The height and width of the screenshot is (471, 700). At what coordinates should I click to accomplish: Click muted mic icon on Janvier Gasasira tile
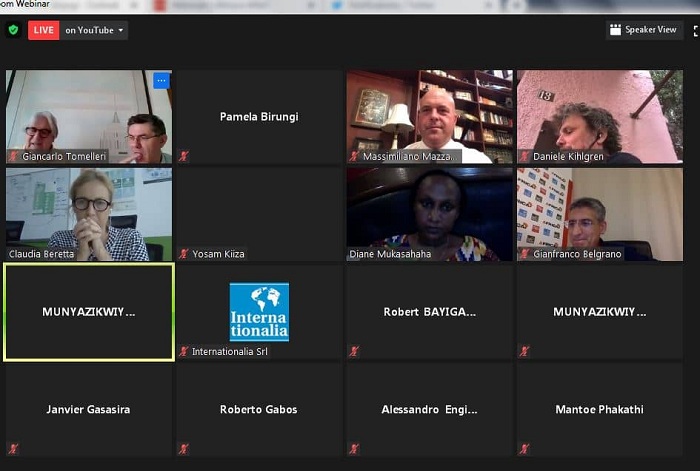[x=13, y=448]
